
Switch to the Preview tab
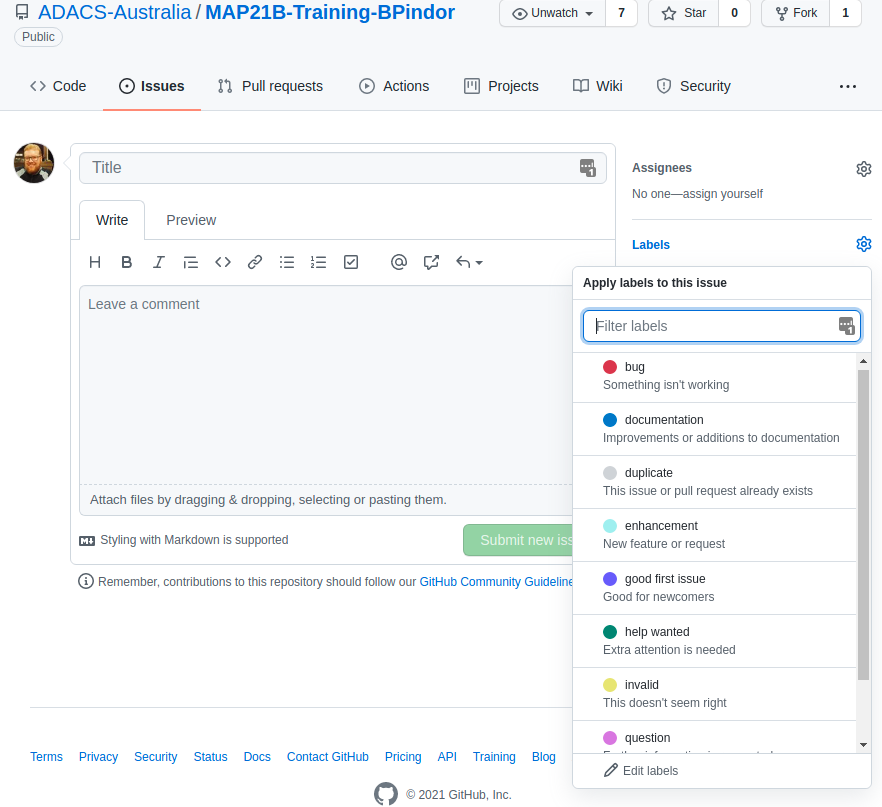pyautogui.click(x=191, y=220)
